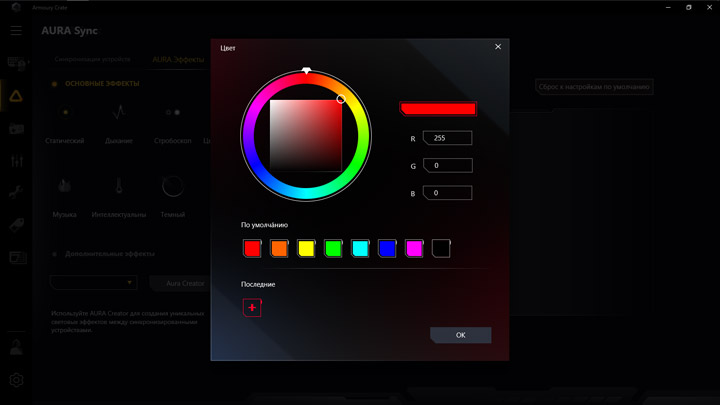Viewport: 720px width, 405px height.
Task: Select the Музыка music effect icon
Action: (x=64, y=186)
